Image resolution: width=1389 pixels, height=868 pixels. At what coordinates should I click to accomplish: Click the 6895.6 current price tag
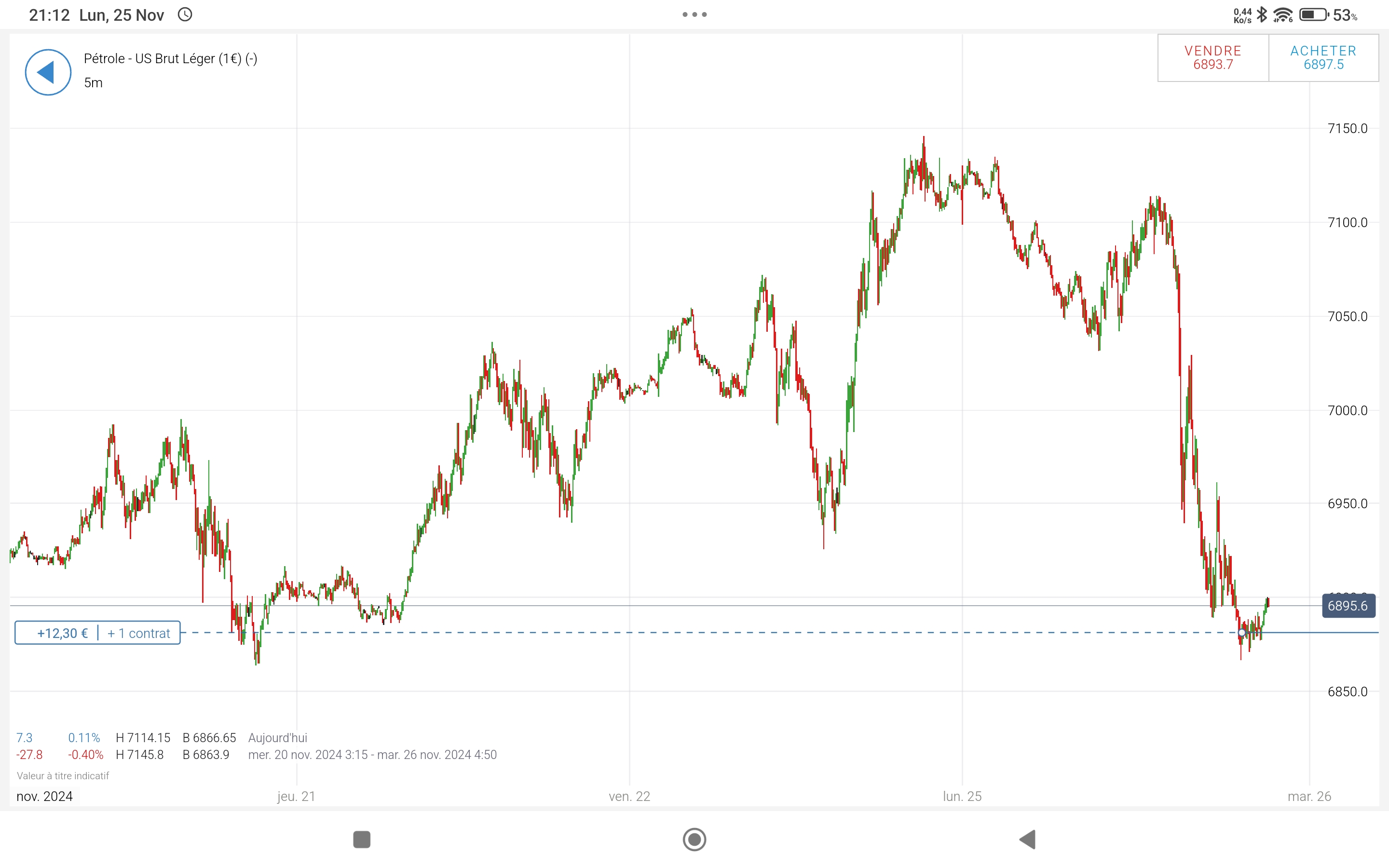click(x=1348, y=606)
